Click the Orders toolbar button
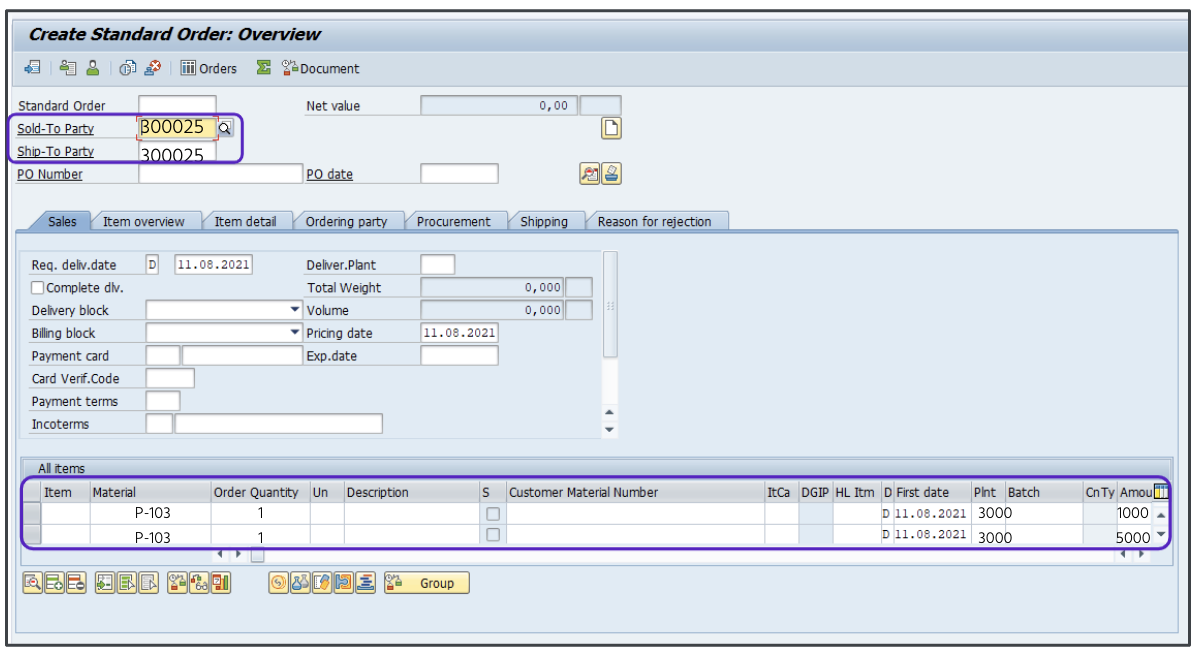The height and width of the screenshot is (654, 1200). pyautogui.click(x=209, y=68)
